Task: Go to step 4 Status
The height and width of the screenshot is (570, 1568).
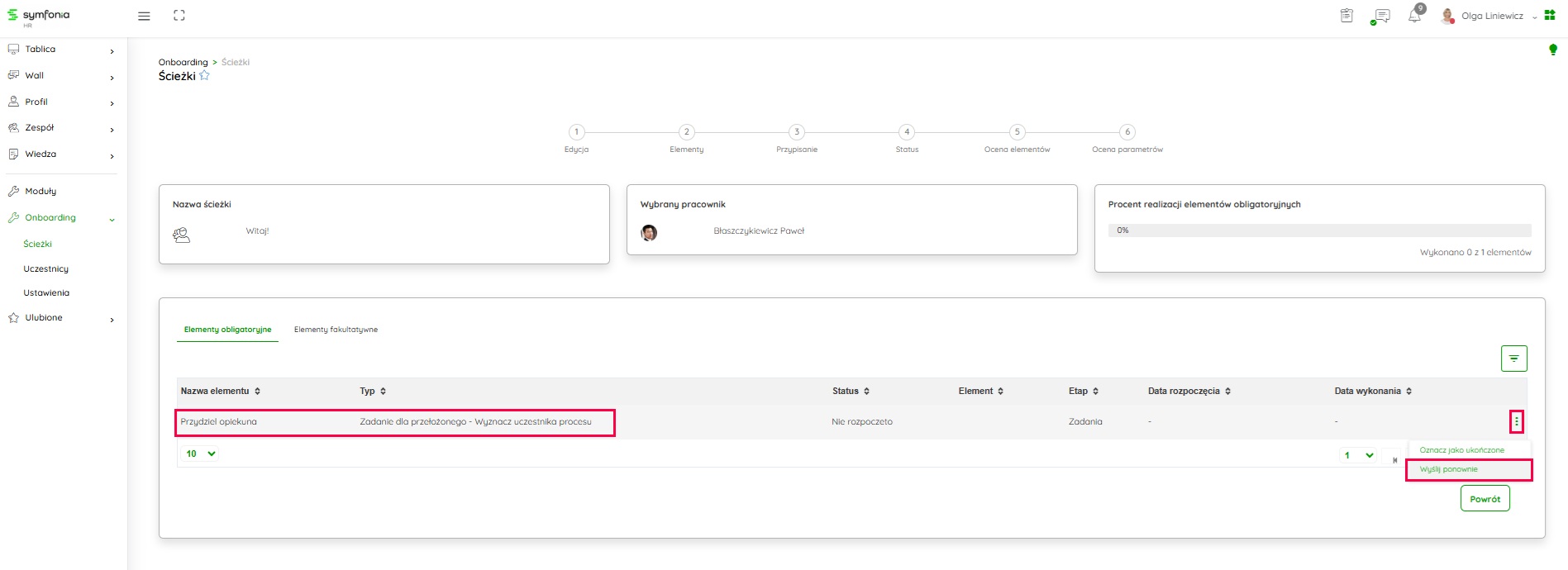Action: tap(907, 132)
